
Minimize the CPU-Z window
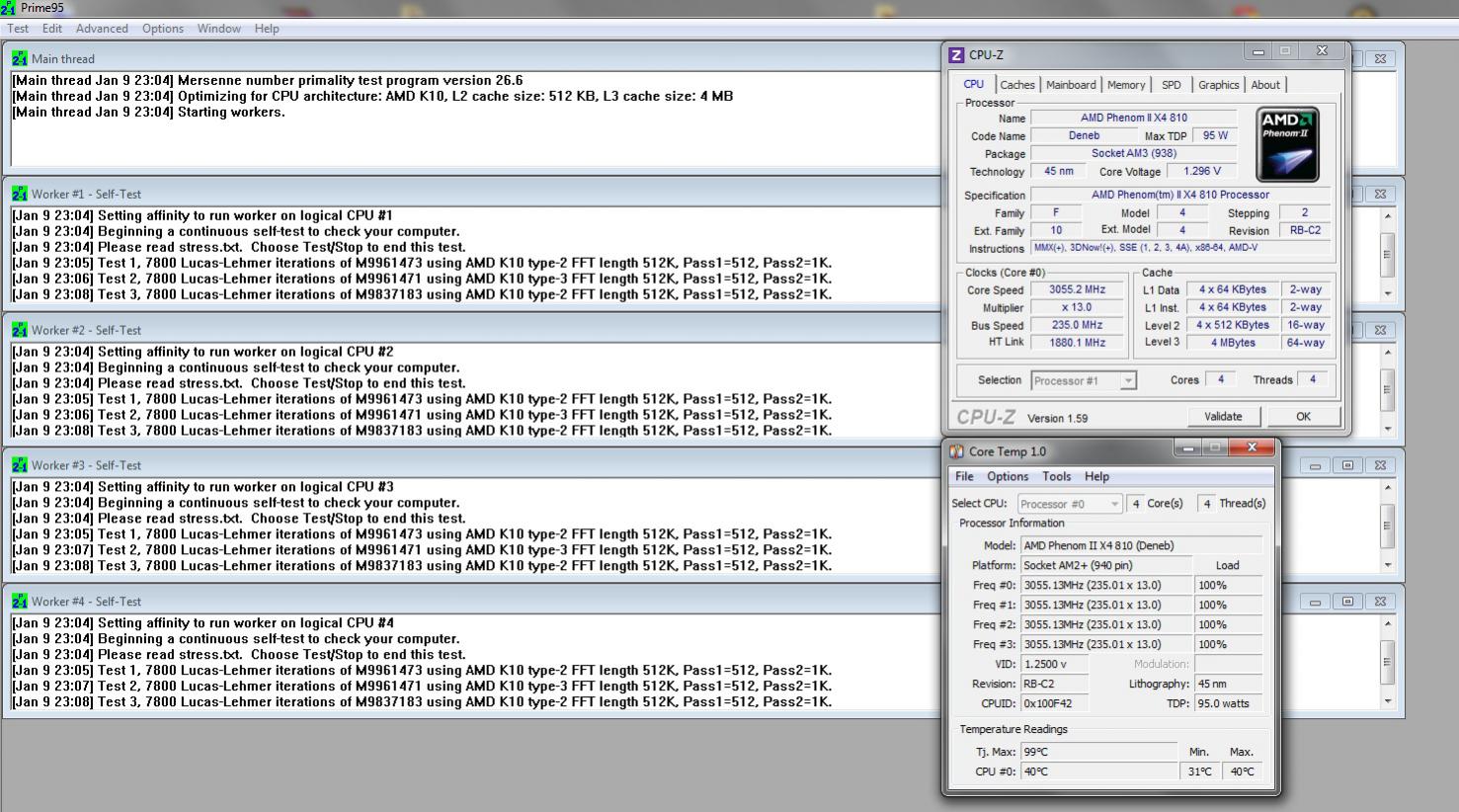point(1257,51)
